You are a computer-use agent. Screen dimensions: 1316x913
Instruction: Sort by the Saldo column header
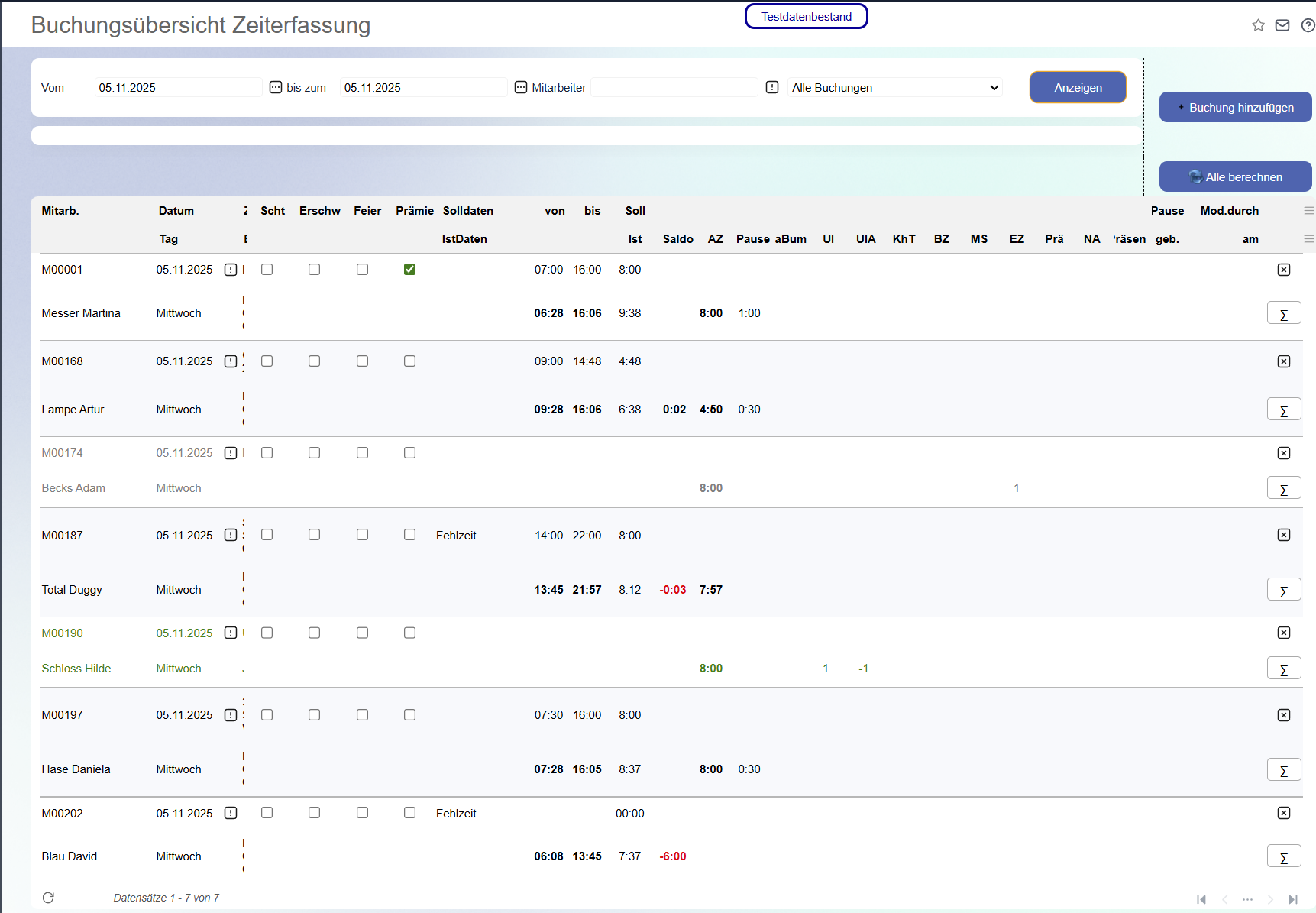678,239
